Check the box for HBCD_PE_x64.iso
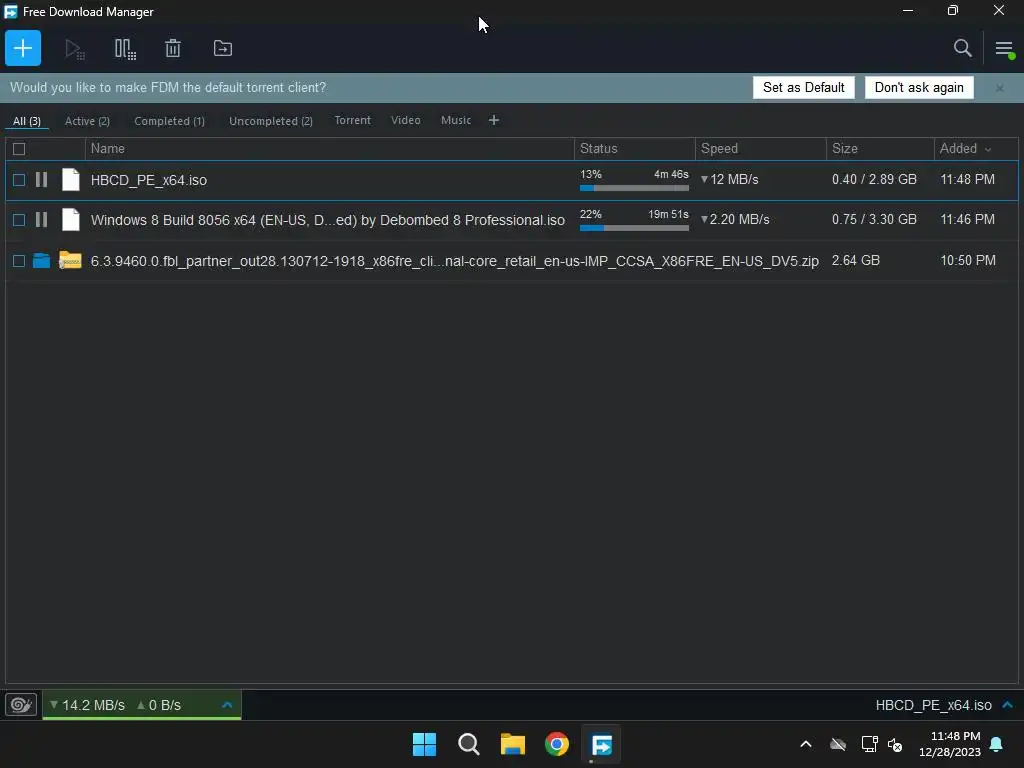Viewport: 1024px width, 768px height. click(19, 180)
